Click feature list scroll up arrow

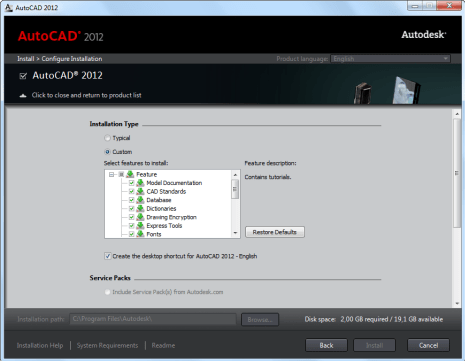[235, 175]
